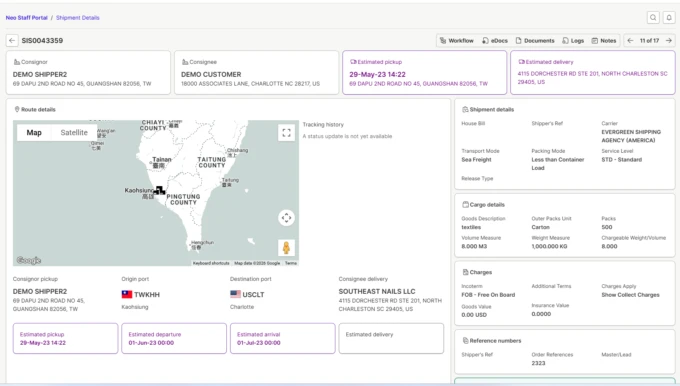Open the Workflow tab

(x=457, y=40)
